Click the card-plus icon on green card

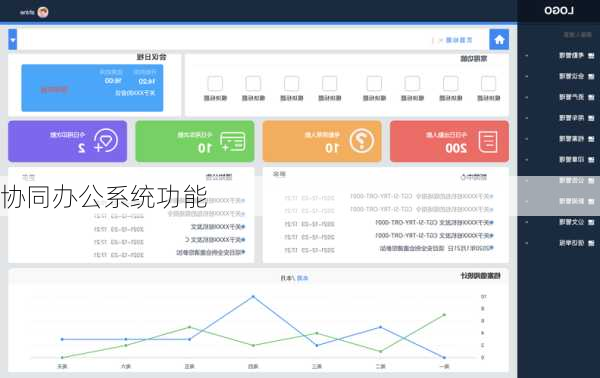pyautogui.click(x=233, y=142)
